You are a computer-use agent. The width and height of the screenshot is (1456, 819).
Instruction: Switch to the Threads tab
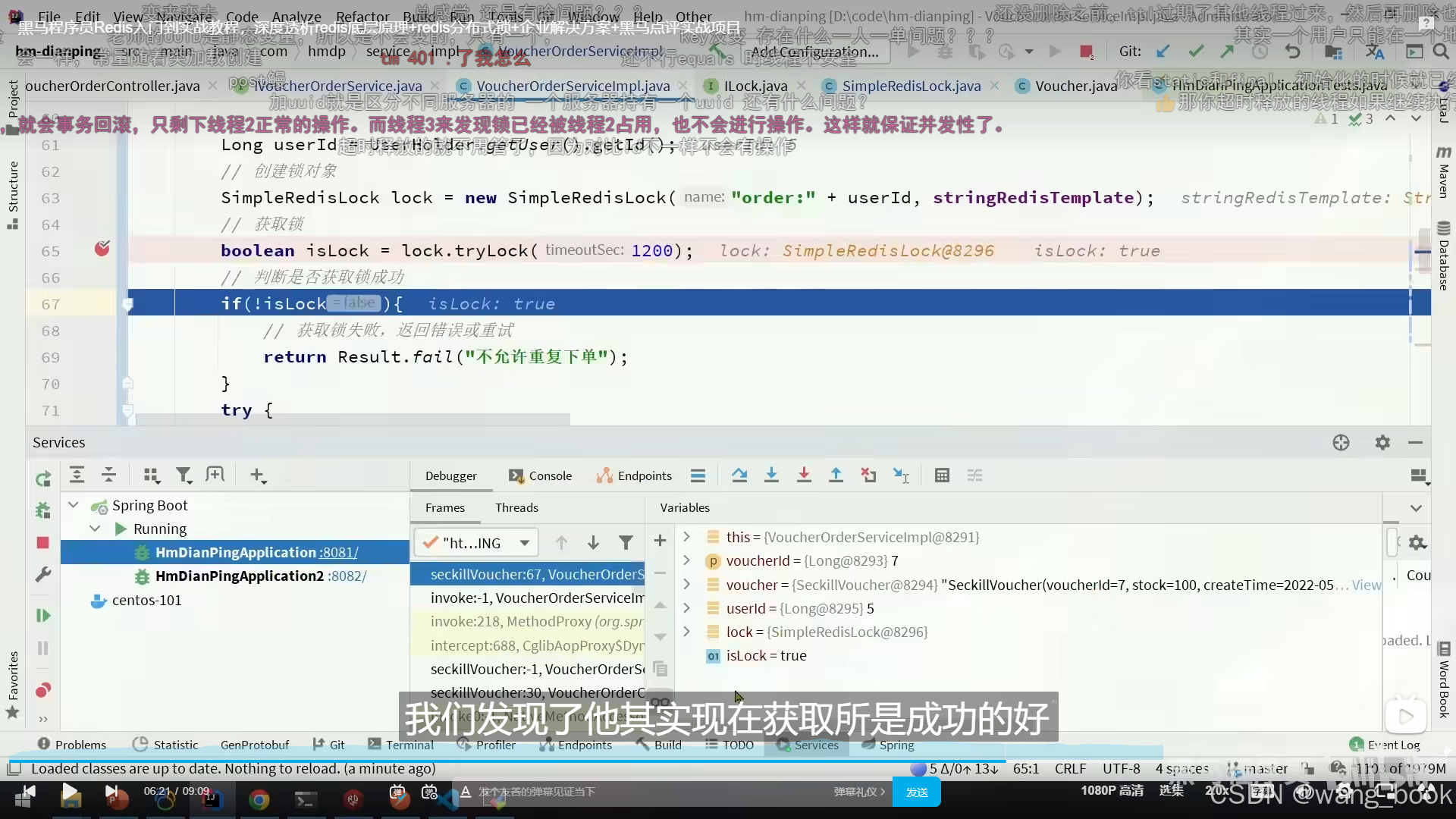(x=516, y=508)
